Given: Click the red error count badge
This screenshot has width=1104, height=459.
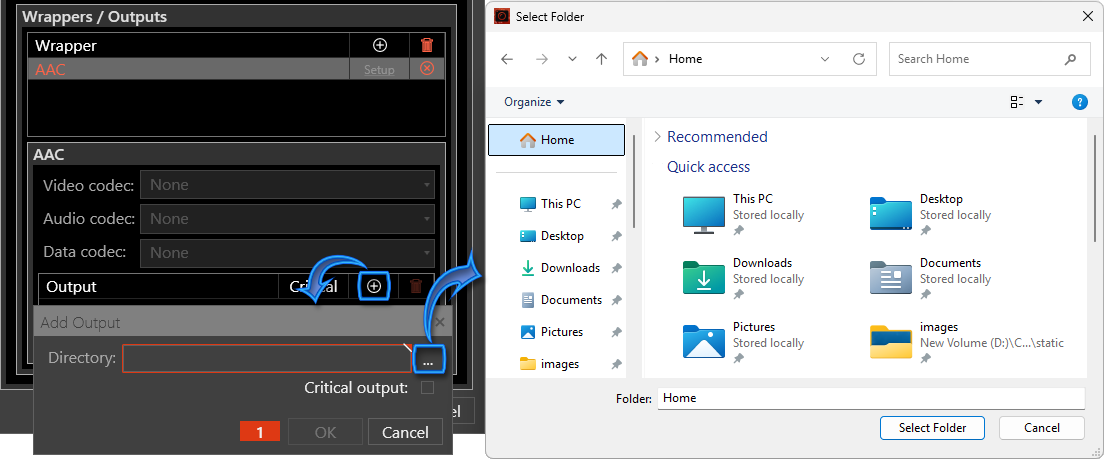Looking at the screenshot, I should click(260, 432).
